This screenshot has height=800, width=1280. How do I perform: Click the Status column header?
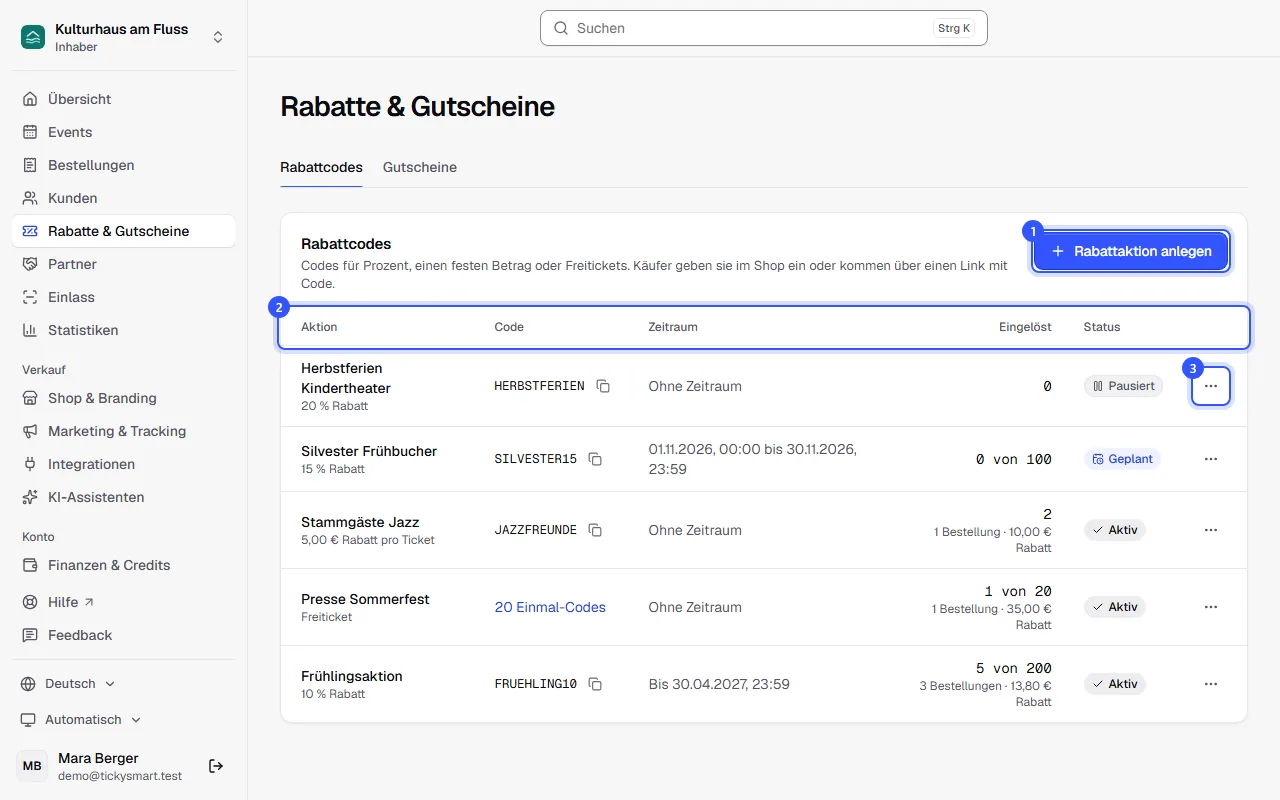pyautogui.click(x=1102, y=327)
